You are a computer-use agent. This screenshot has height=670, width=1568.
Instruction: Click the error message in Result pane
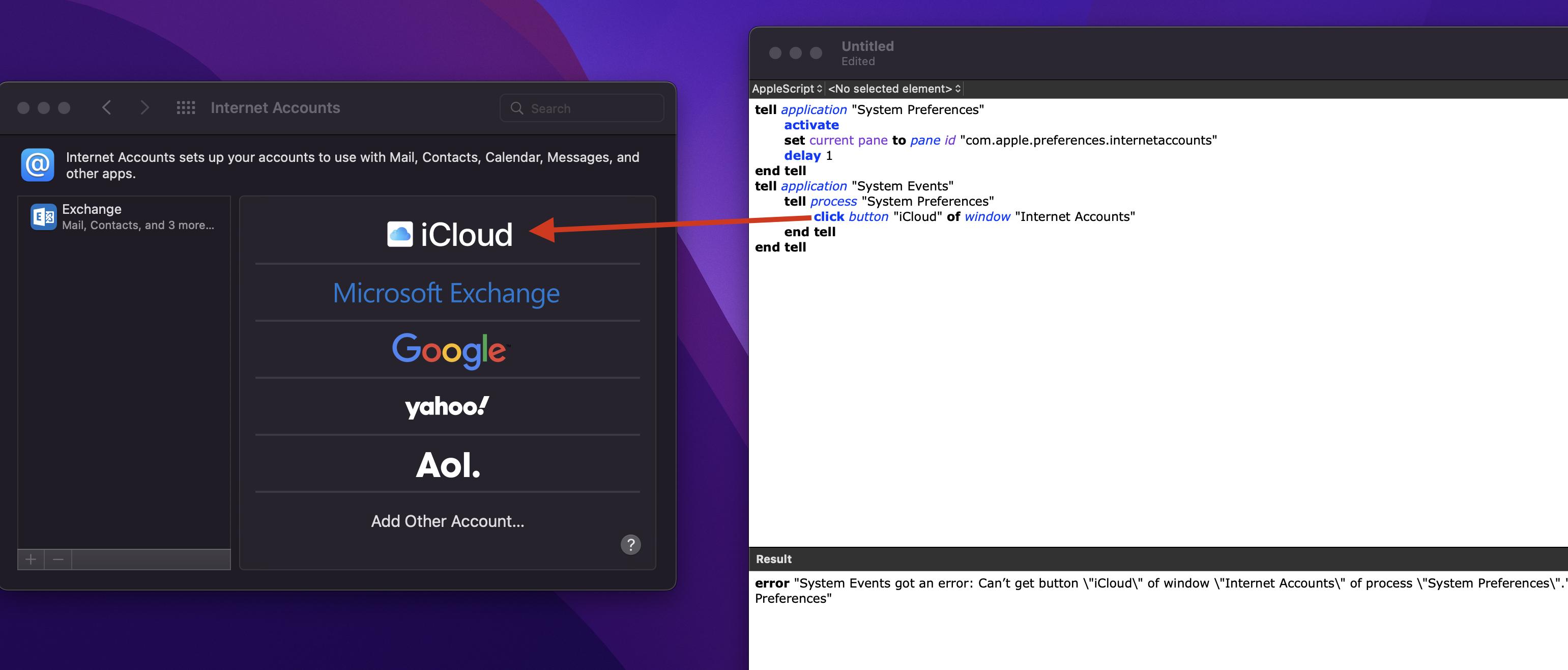click(x=1160, y=590)
